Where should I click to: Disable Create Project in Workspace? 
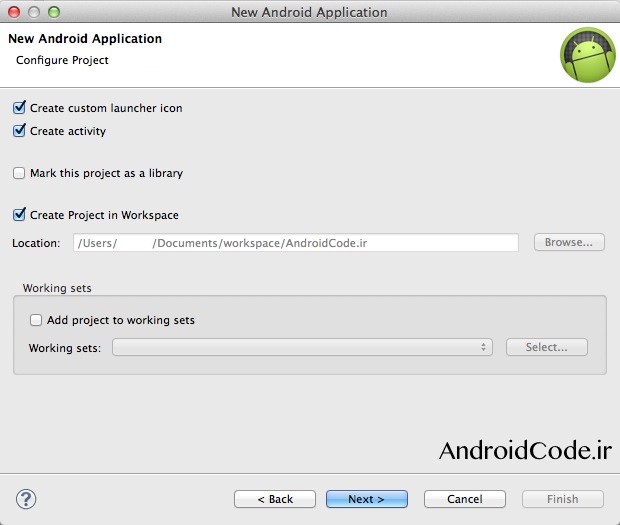click(x=19, y=215)
